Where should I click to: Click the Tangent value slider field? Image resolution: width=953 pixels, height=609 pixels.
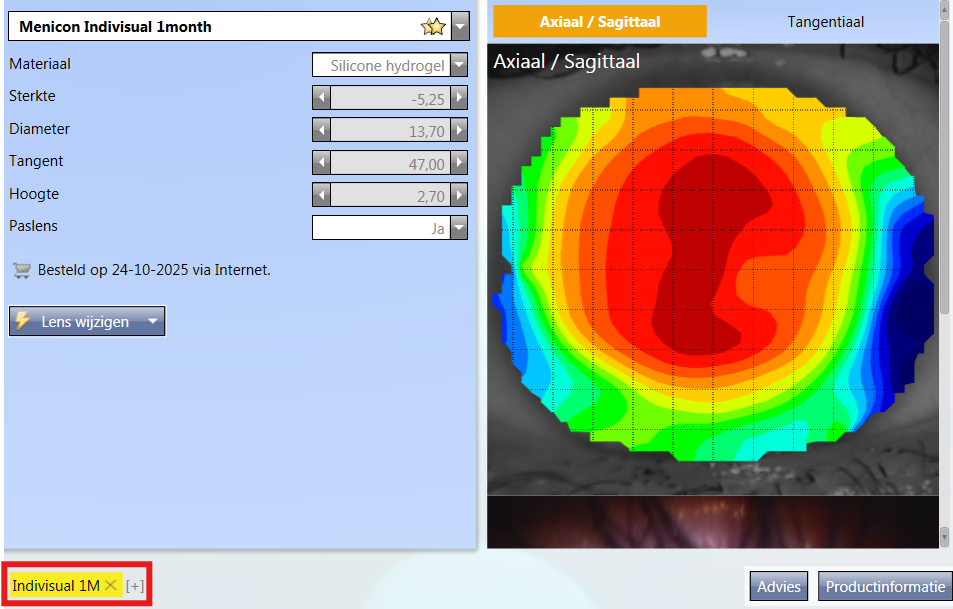tap(390, 163)
